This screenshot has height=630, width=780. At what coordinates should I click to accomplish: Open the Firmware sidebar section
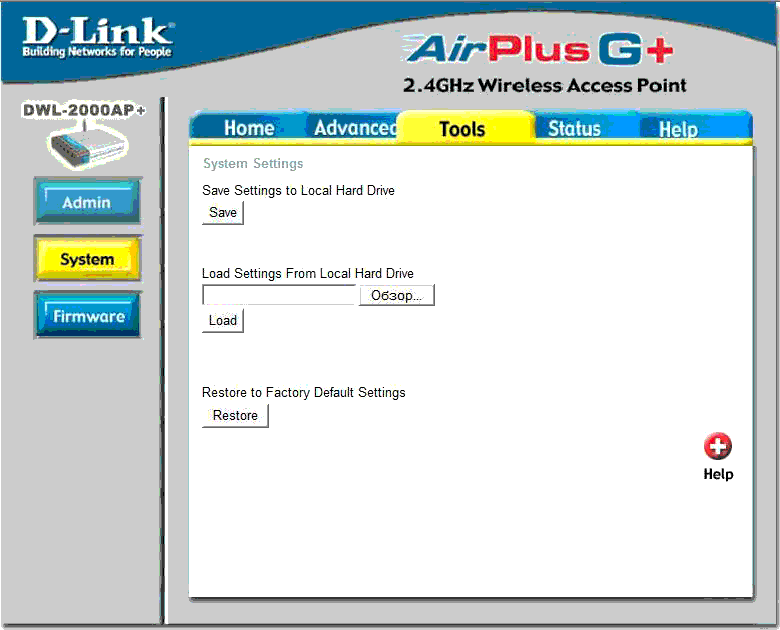88,315
